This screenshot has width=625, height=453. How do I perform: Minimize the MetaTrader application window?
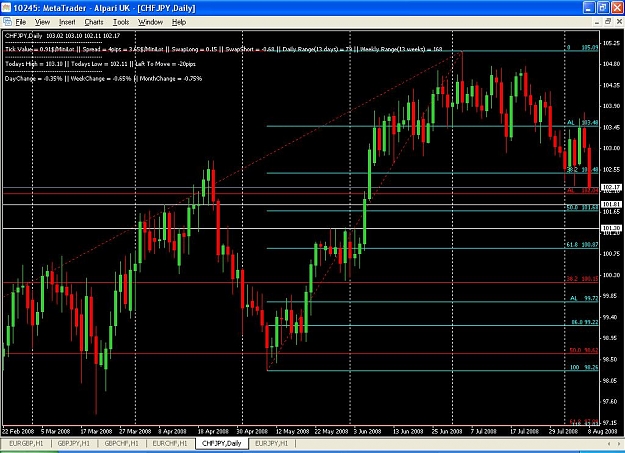pyautogui.click(x=589, y=8)
